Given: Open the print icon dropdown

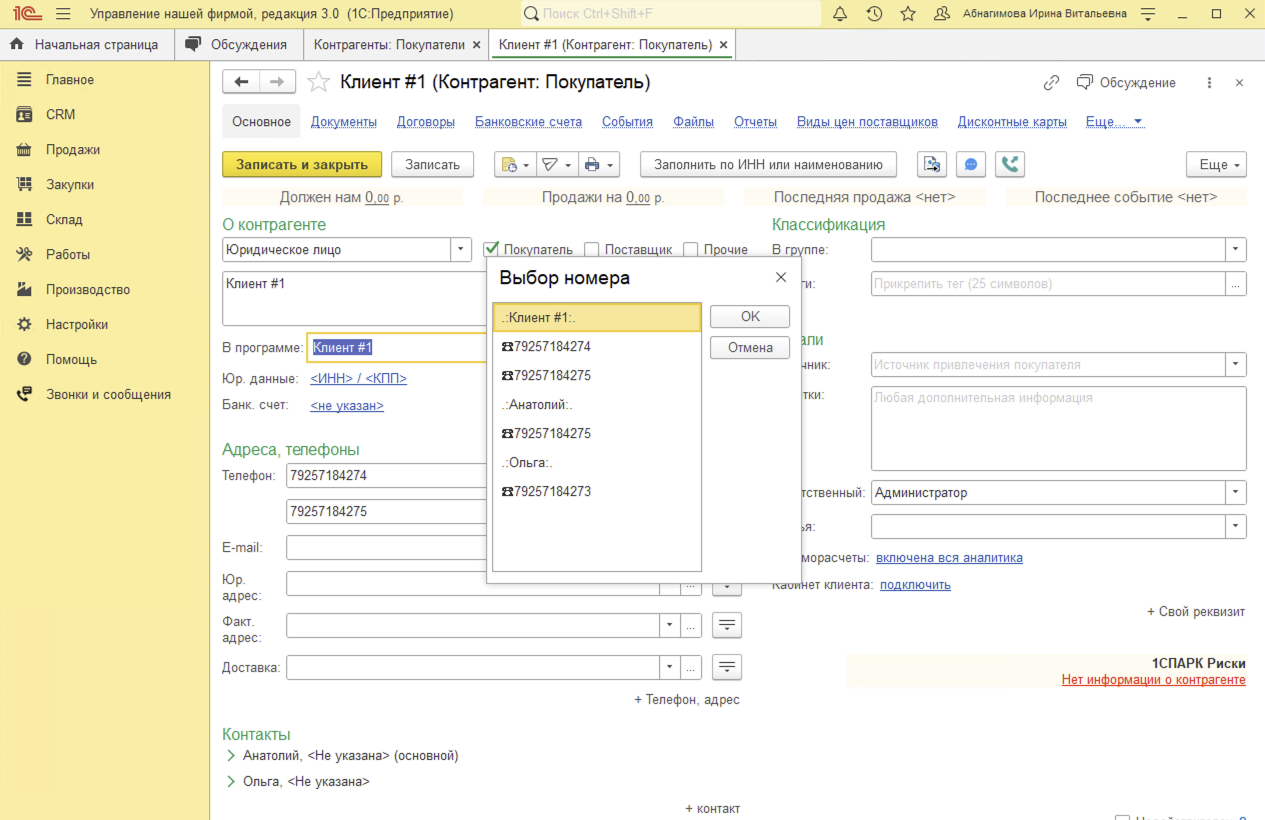Looking at the screenshot, I should pyautogui.click(x=600, y=165).
